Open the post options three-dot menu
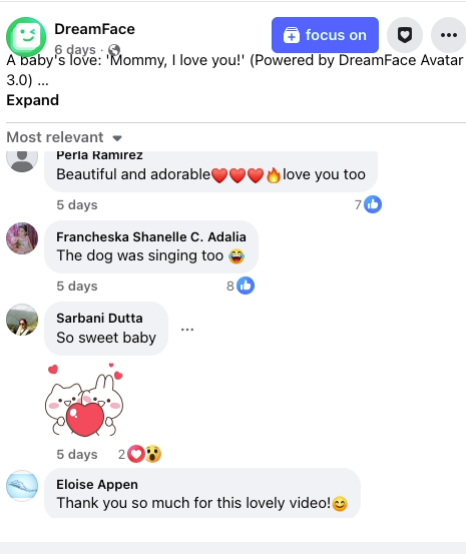 (x=449, y=35)
